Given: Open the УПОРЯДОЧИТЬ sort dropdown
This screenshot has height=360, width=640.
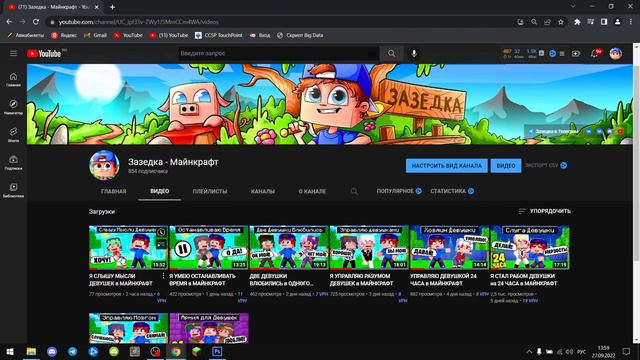Looking at the screenshot, I should pos(544,211).
